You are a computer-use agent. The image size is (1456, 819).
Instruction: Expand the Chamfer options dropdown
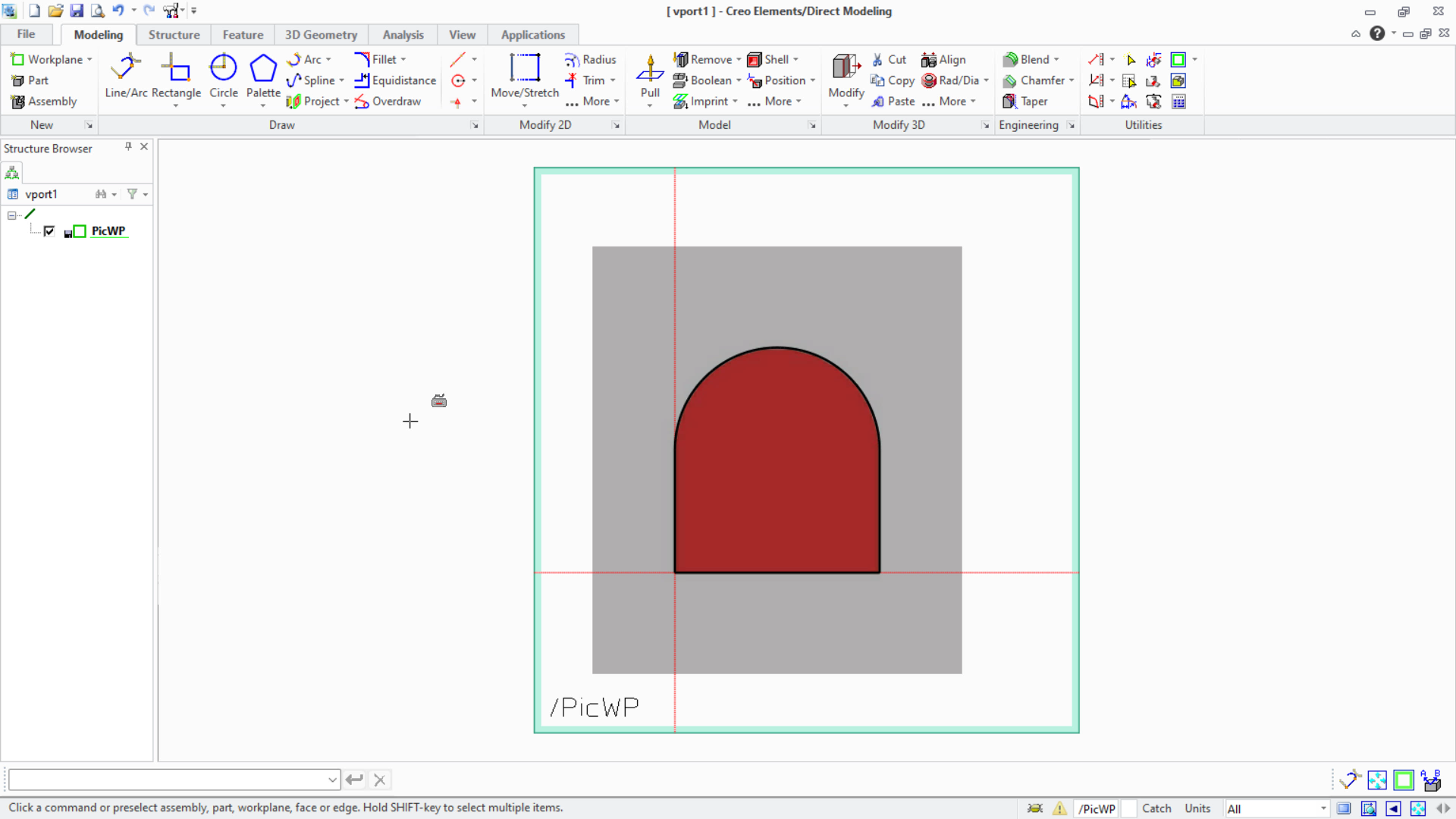[x=1072, y=80]
